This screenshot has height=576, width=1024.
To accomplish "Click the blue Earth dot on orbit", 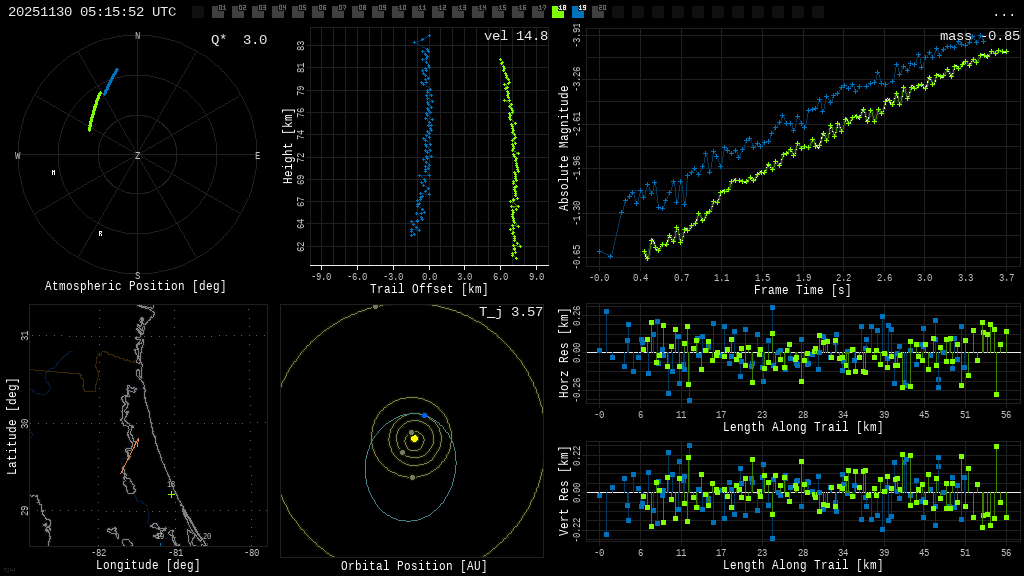I will [x=424, y=415].
